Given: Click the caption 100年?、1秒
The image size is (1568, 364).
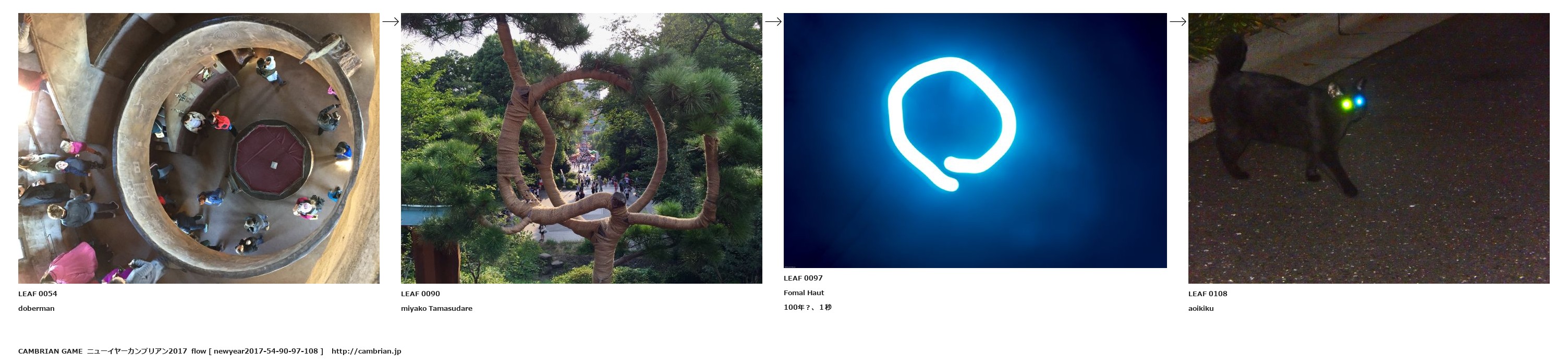Looking at the screenshot, I should tap(808, 307).
